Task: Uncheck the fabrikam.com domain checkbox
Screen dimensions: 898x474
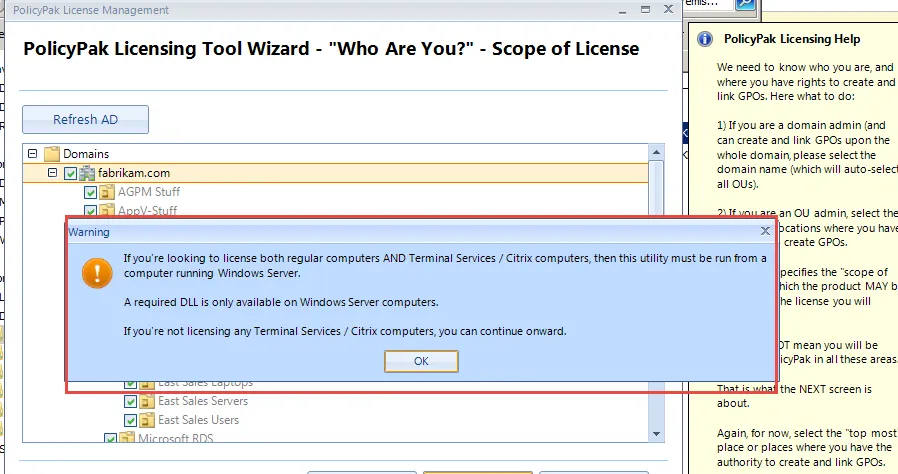Action: [70, 173]
